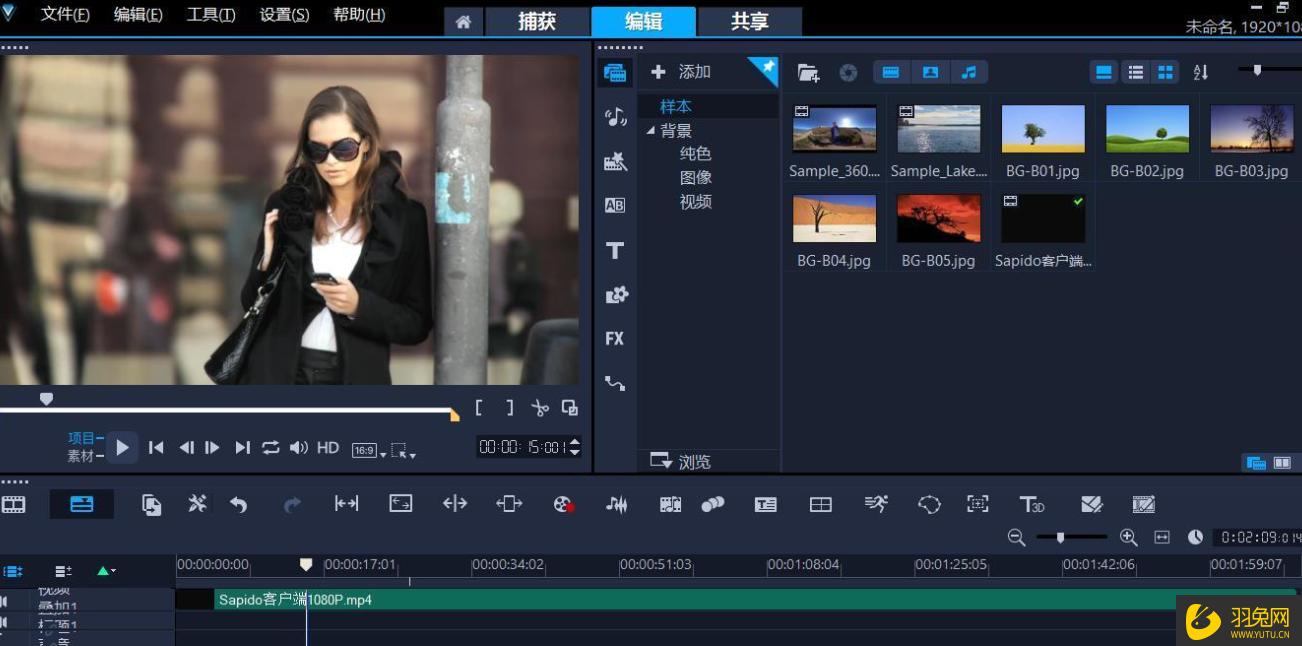Split the clip with the scissors icon
Image resolution: width=1302 pixels, height=646 pixels.
[540, 408]
